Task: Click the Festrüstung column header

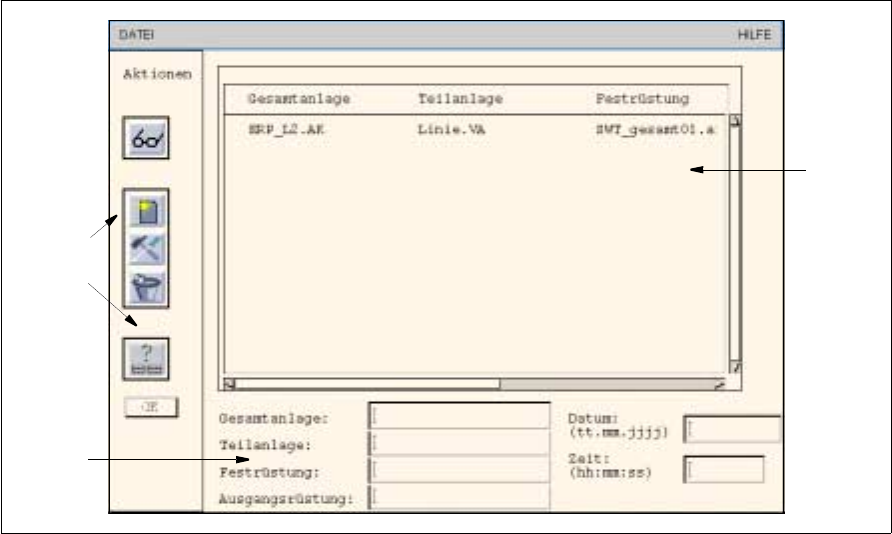Action: (642, 99)
